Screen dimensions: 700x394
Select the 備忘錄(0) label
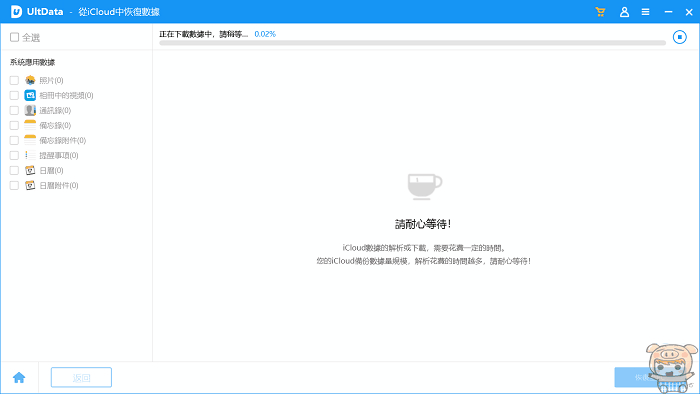pos(55,125)
